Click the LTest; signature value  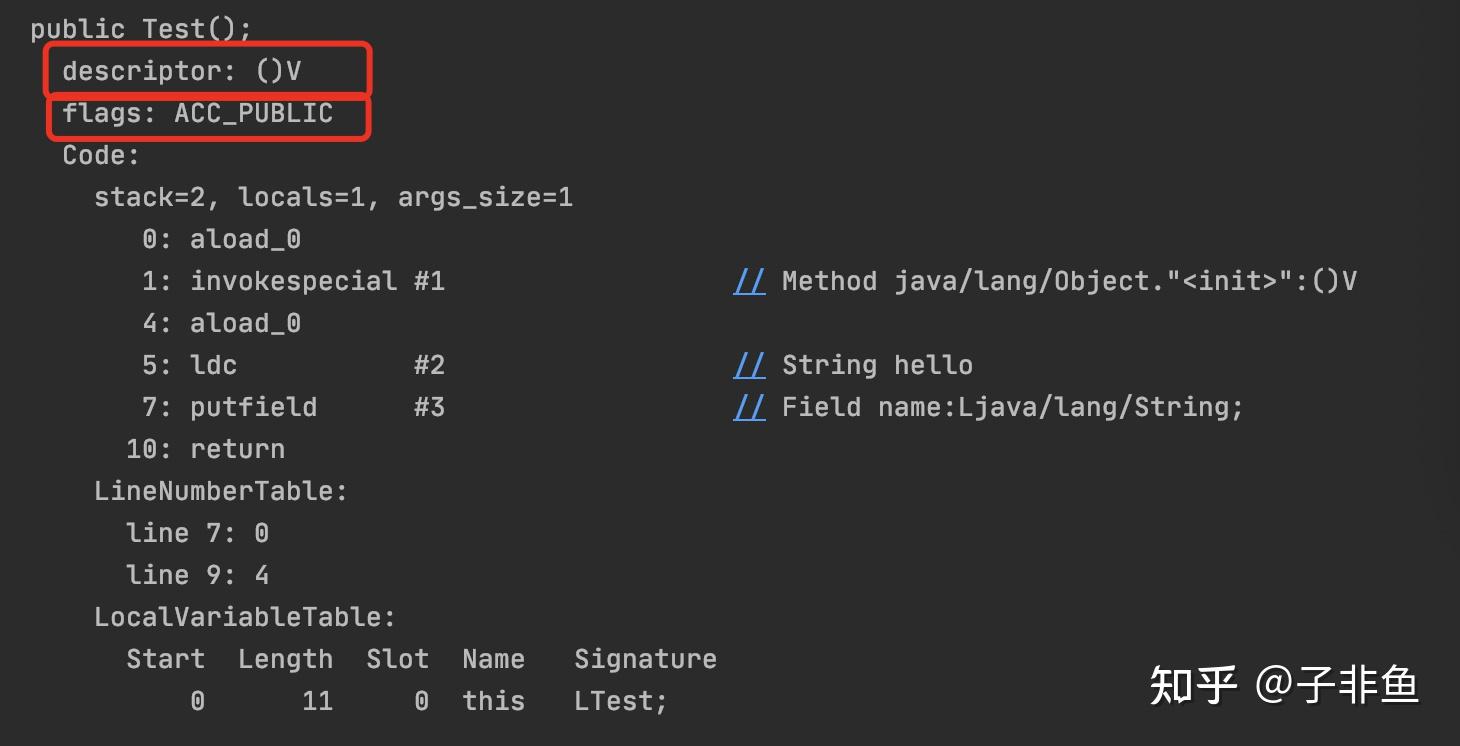pos(620,702)
